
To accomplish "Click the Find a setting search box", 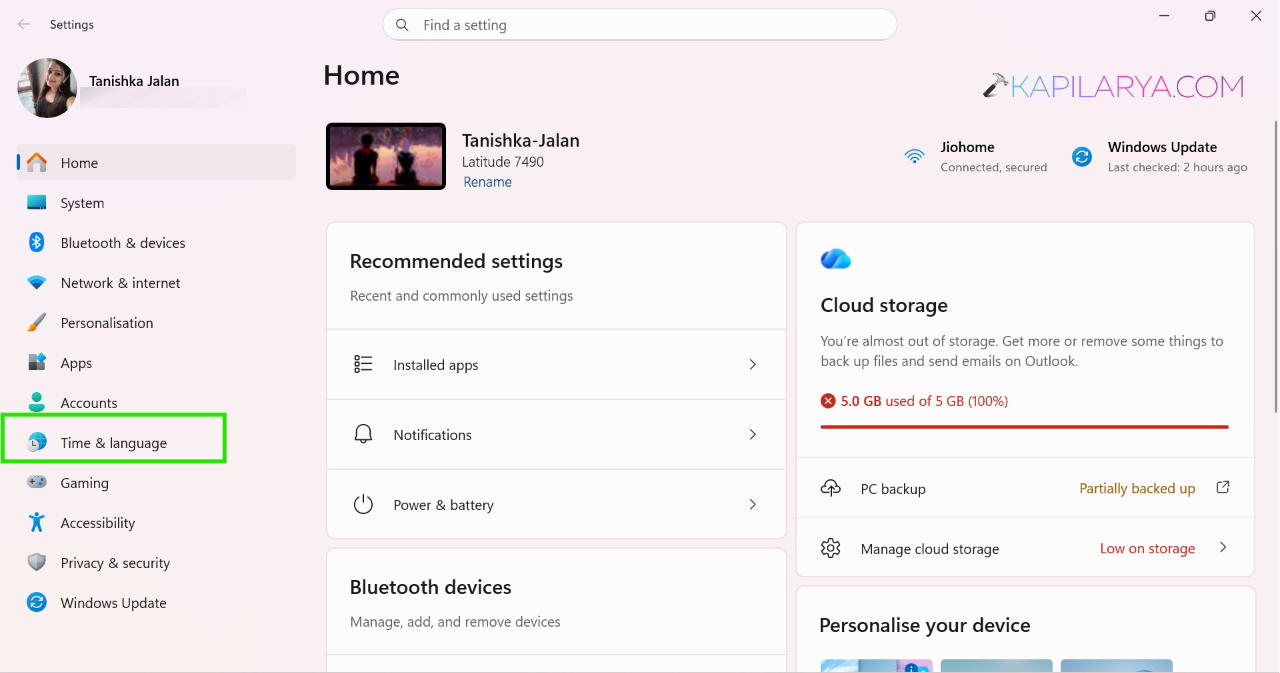I will pos(639,25).
